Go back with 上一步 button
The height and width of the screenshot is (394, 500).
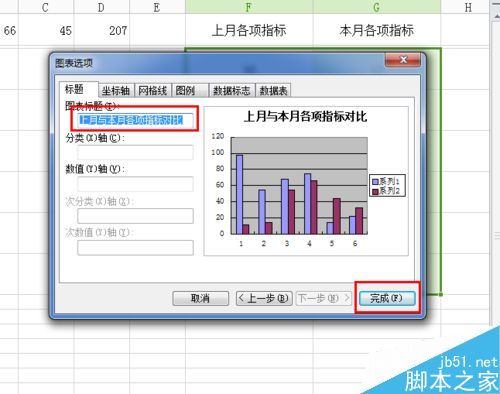pos(264,298)
